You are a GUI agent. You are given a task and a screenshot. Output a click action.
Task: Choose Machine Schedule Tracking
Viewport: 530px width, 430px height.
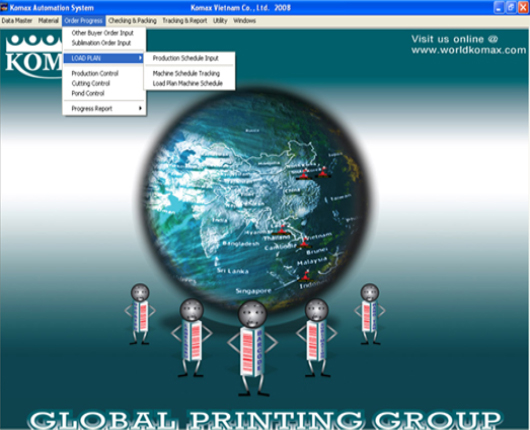tap(186, 73)
